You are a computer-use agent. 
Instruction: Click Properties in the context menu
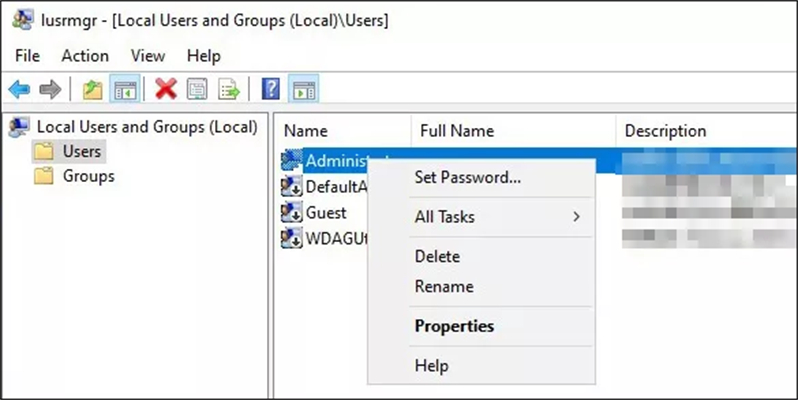(x=454, y=326)
